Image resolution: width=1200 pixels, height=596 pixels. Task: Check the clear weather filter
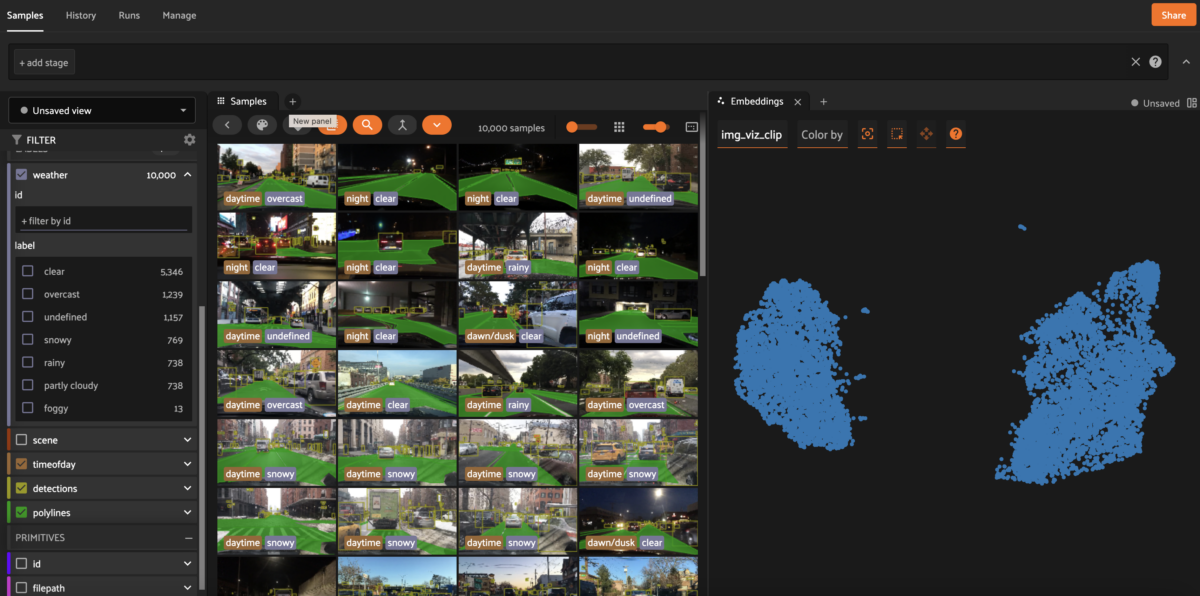pyautogui.click(x=27, y=271)
